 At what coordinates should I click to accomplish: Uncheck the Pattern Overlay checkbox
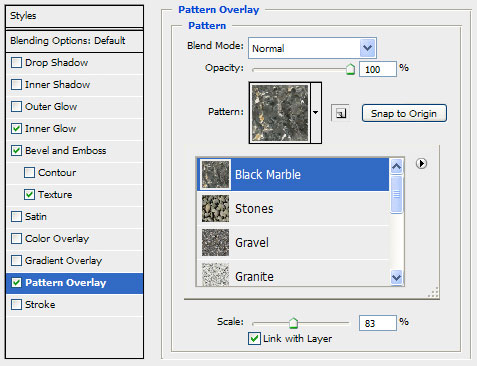coord(16,283)
